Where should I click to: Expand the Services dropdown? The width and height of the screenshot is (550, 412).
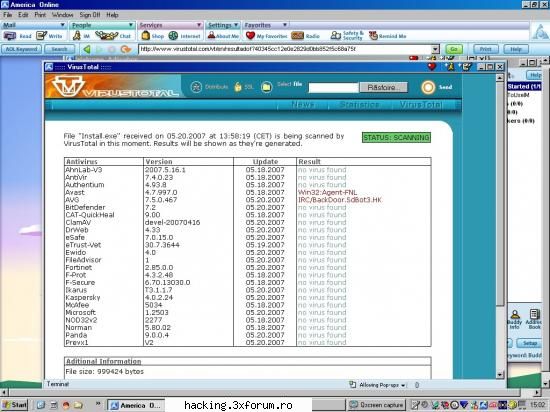(x=199, y=25)
